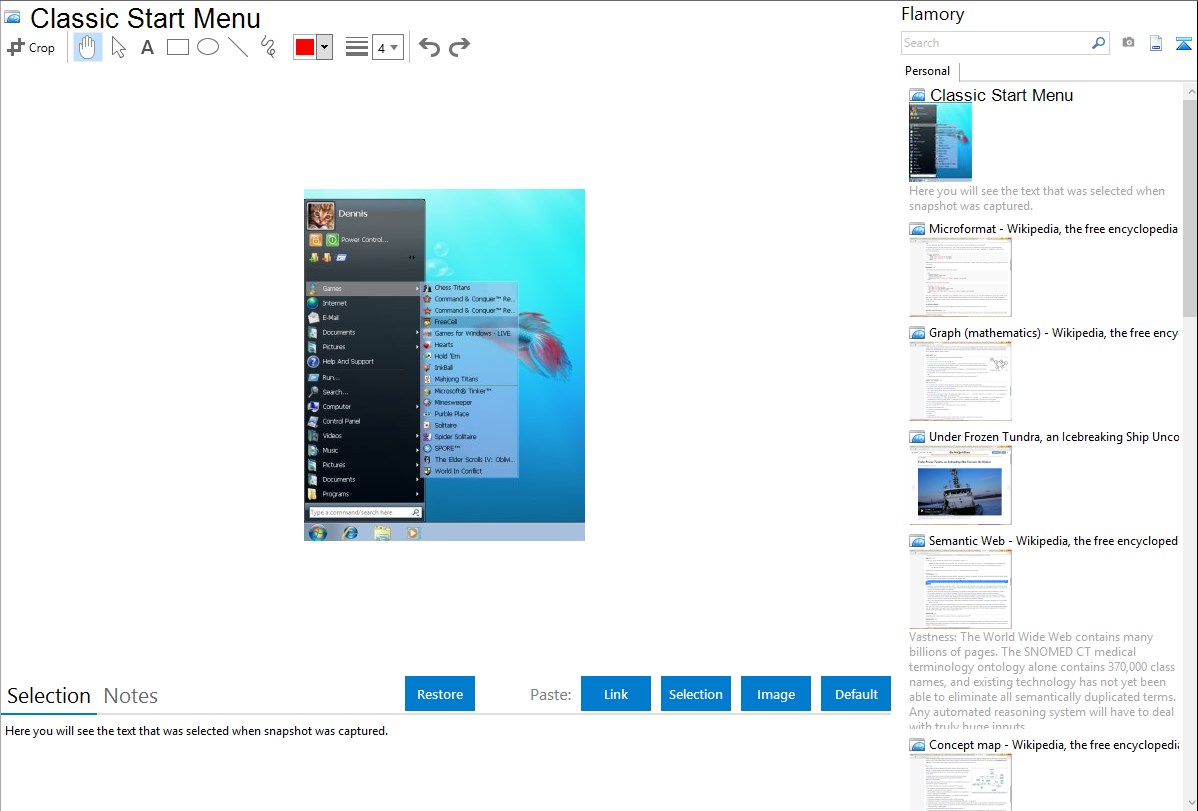Click the camera capture icon
Image resolution: width=1198 pixels, height=811 pixels.
[x=1128, y=43]
